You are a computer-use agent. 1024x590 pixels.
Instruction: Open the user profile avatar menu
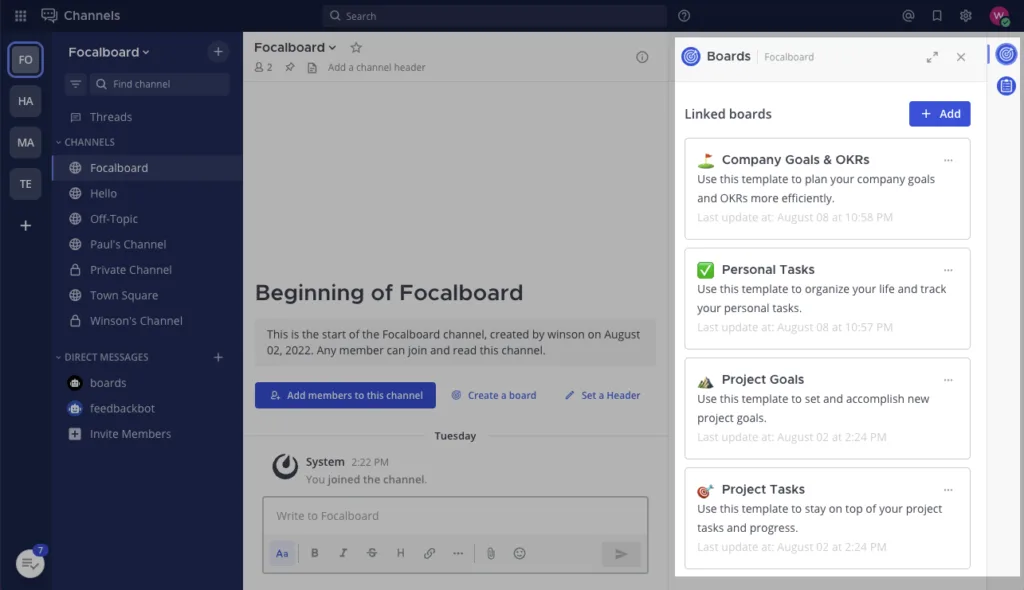999,16
